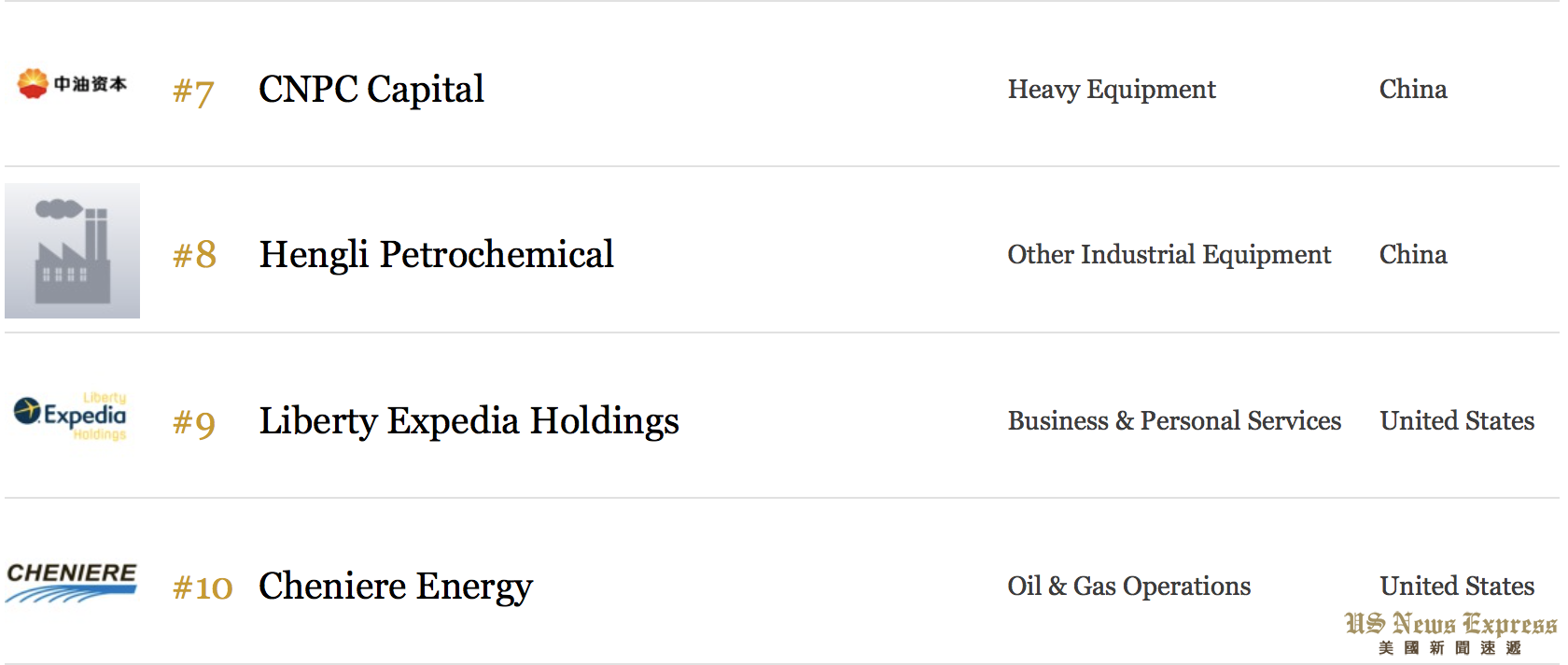
Task: Open the Hengli Petrochemical company link
Action: (x=436, y=255)
